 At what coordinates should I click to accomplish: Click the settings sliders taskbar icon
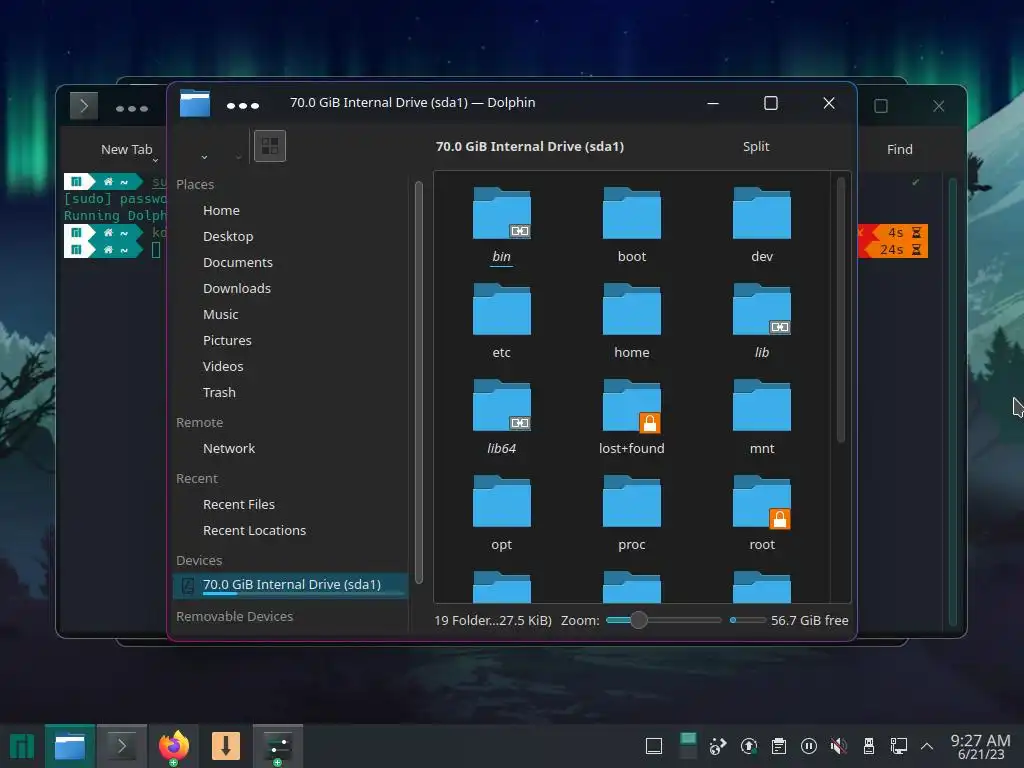click(x=278, y=746)
